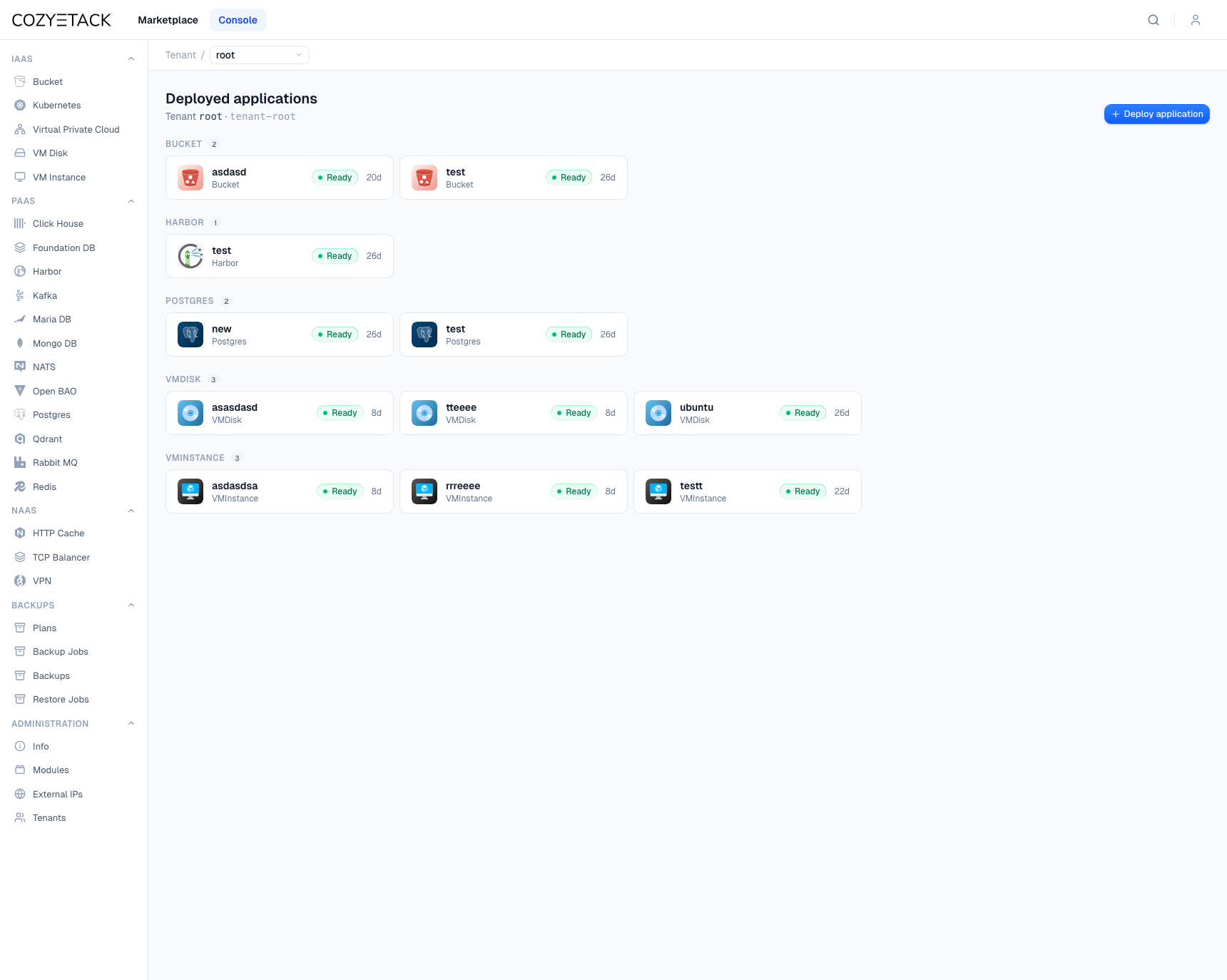
Task: Click the Qdrant hexagon icon
Action: [x=20, y=439]
